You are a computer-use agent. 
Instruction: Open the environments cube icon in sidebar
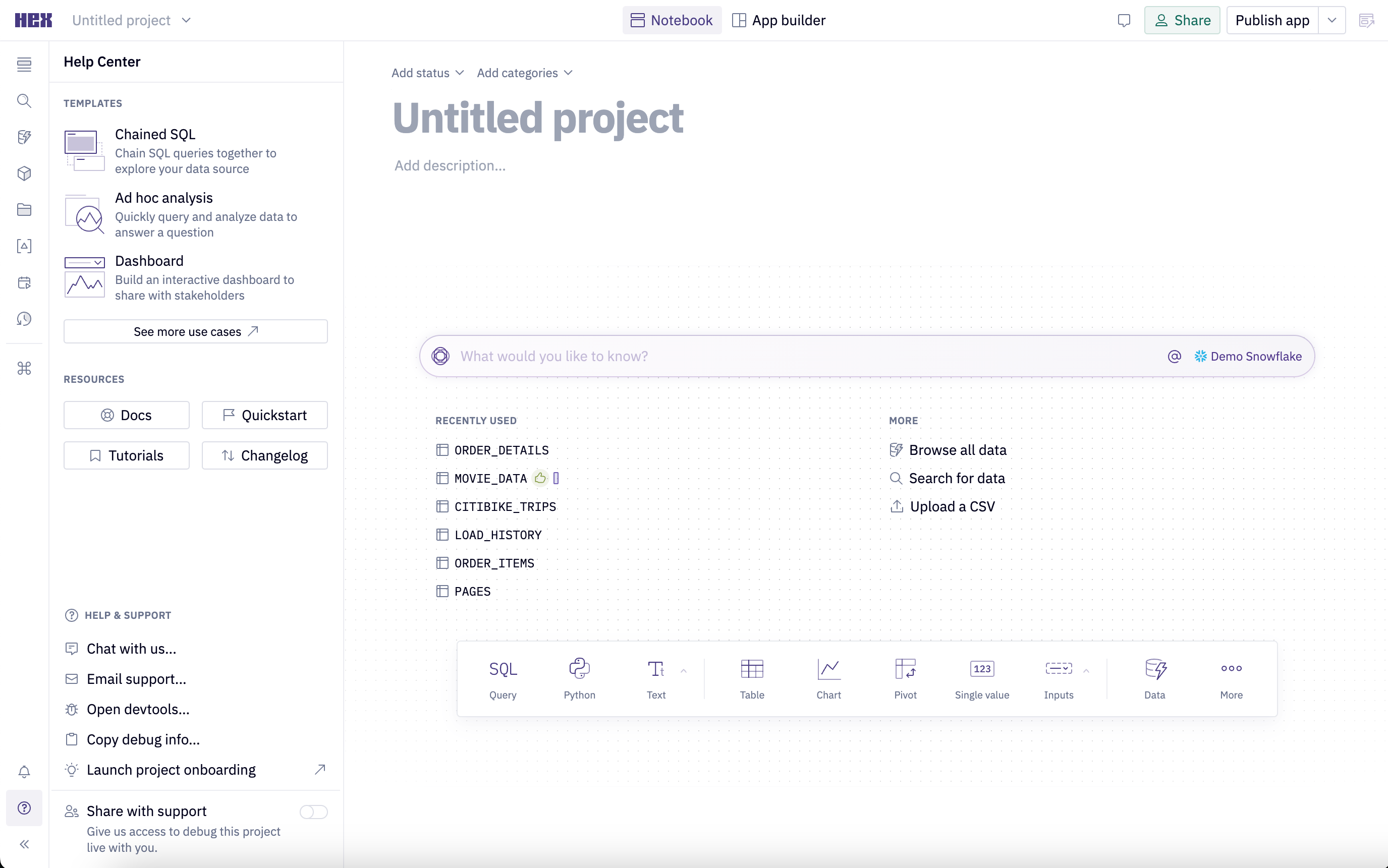pyautogui.click(x=24, y=173)
